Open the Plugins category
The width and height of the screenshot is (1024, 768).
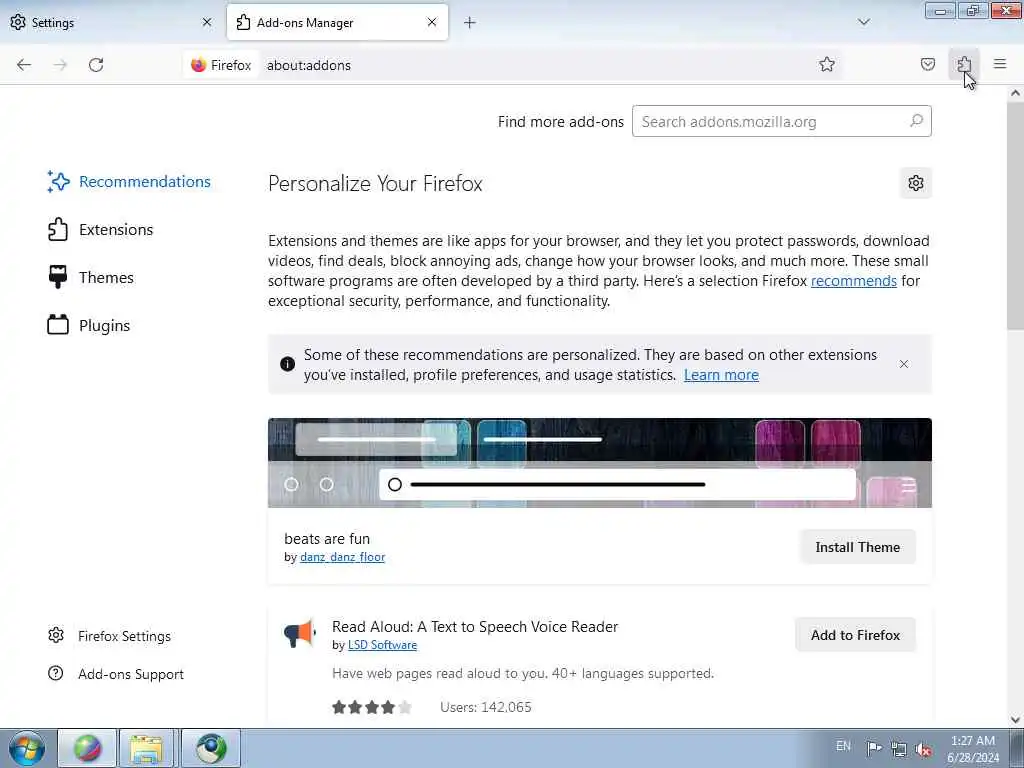click(89, 325)
